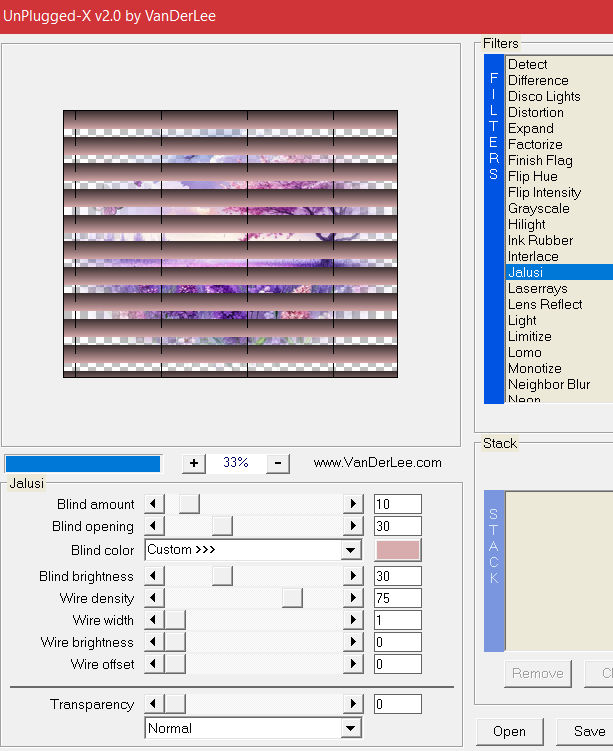Decrease Blind brightness with left arrow
The image size is (613, 751).
[153, 576]
